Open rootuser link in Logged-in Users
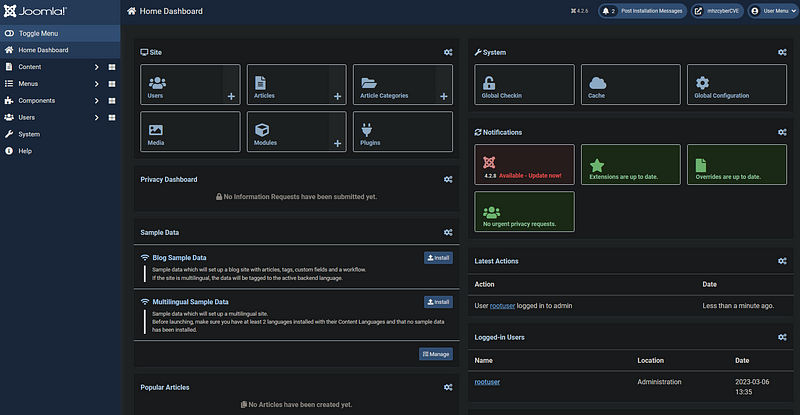Screen dimensions: 800x415 point(489,382)
